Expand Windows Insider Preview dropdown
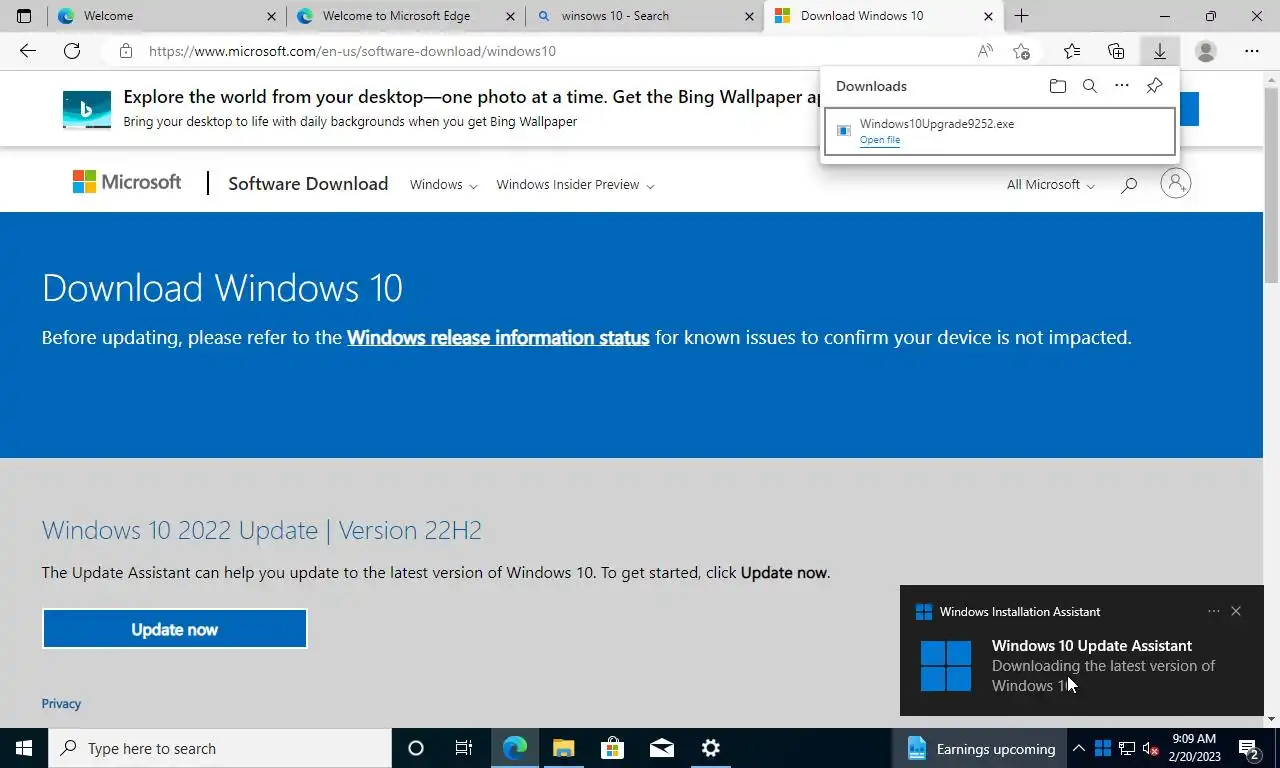 coord(575,185)
